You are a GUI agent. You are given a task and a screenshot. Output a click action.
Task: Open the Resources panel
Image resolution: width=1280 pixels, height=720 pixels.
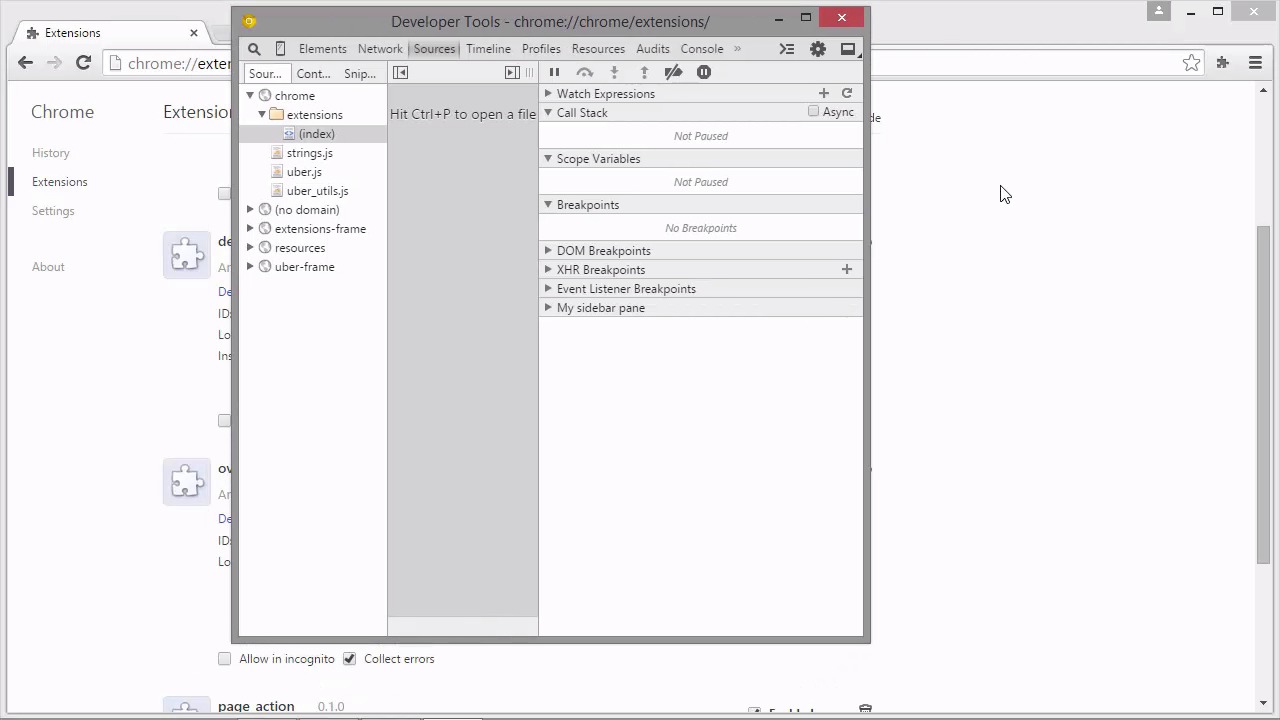click(598, 49)
